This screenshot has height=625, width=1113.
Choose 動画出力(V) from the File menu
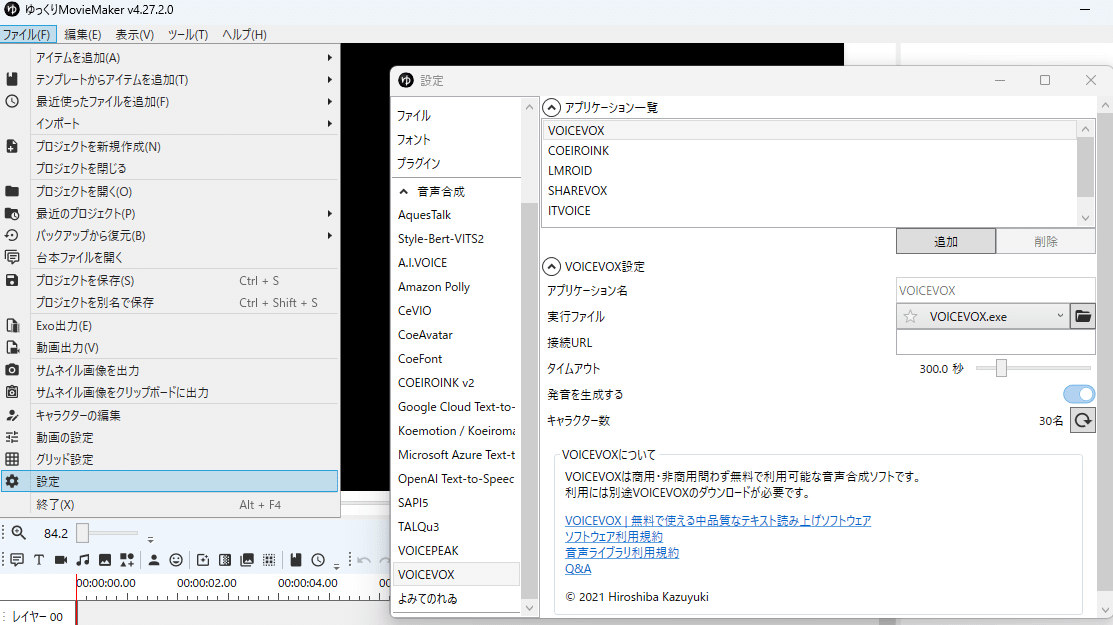pyautogui.click(x=169, y=348)
